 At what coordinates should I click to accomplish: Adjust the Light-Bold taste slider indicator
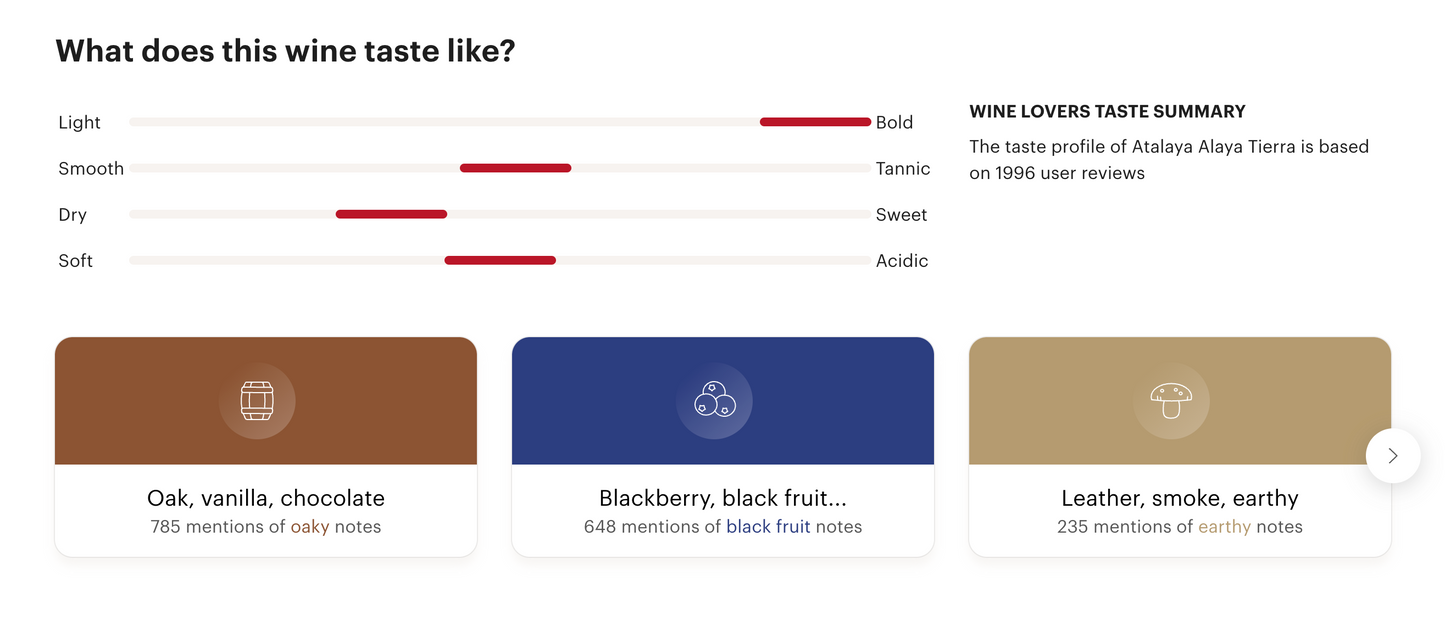(x=814, y=121)
